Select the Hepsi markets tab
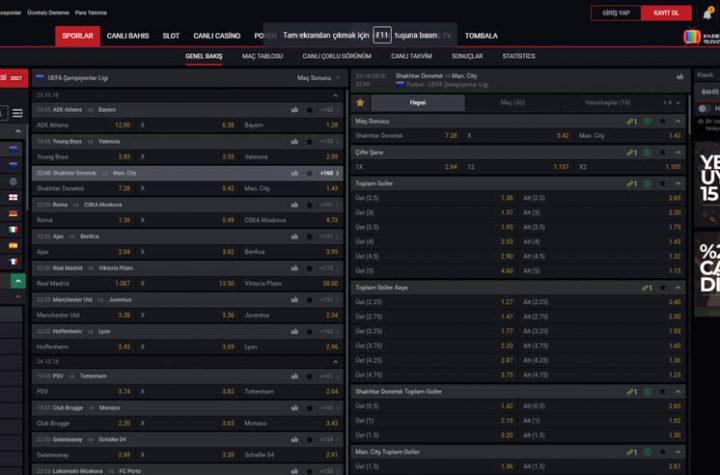 417,103
